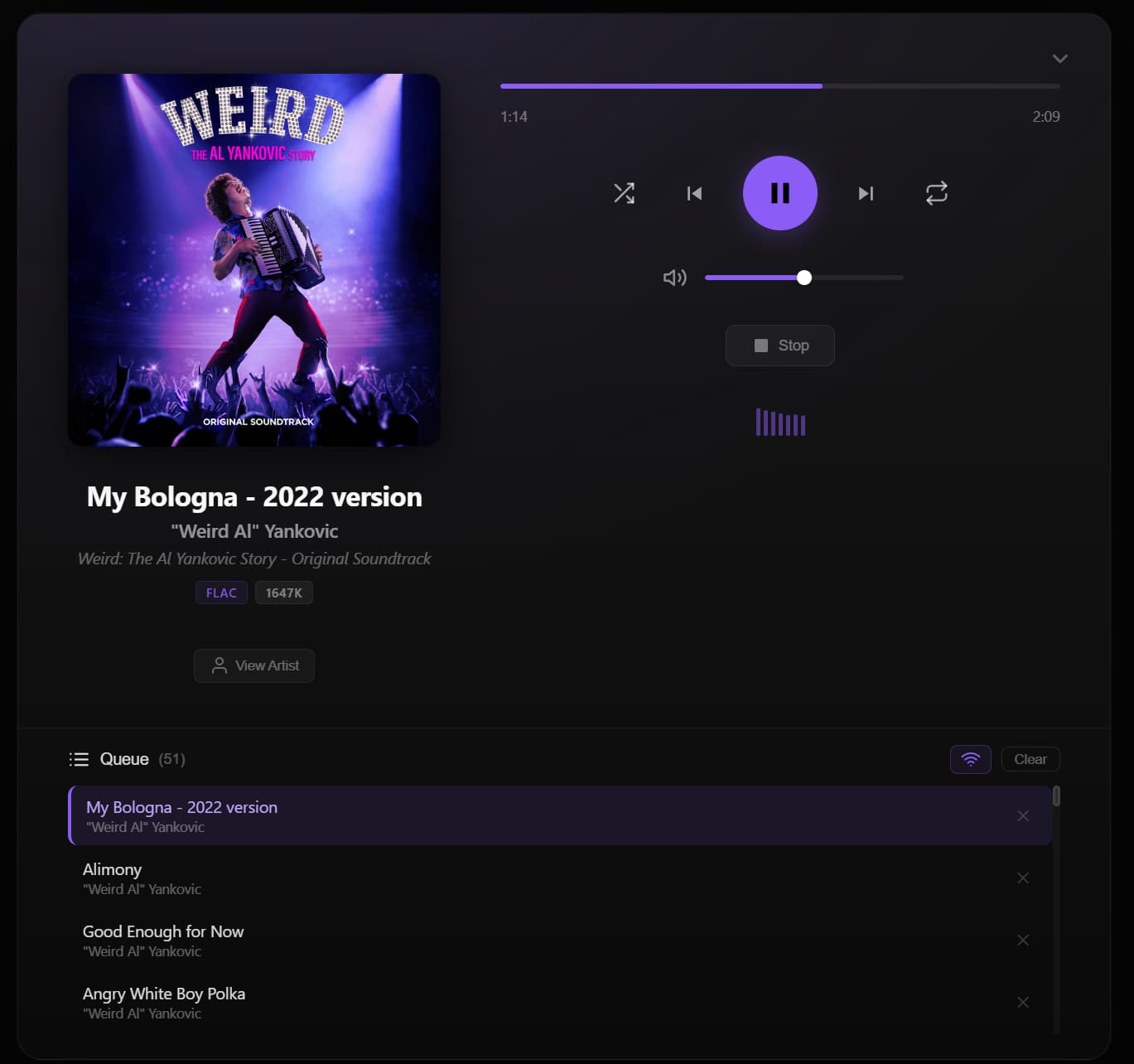Click the volume slider handle
Screen dimensions: 1134x1064
[803, 278]
